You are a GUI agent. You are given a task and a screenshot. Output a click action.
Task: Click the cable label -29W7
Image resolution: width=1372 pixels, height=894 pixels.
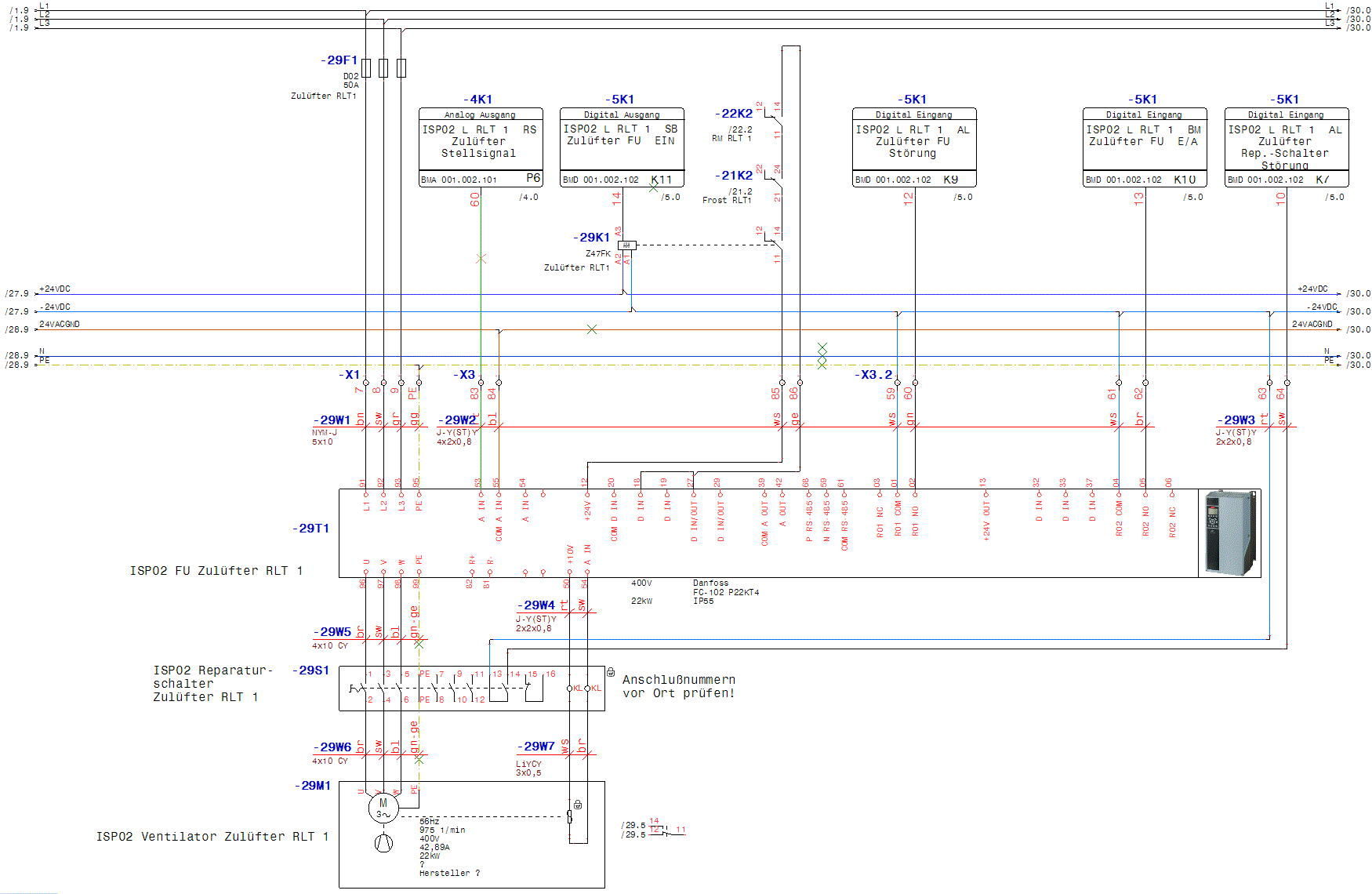coord(536,747)
